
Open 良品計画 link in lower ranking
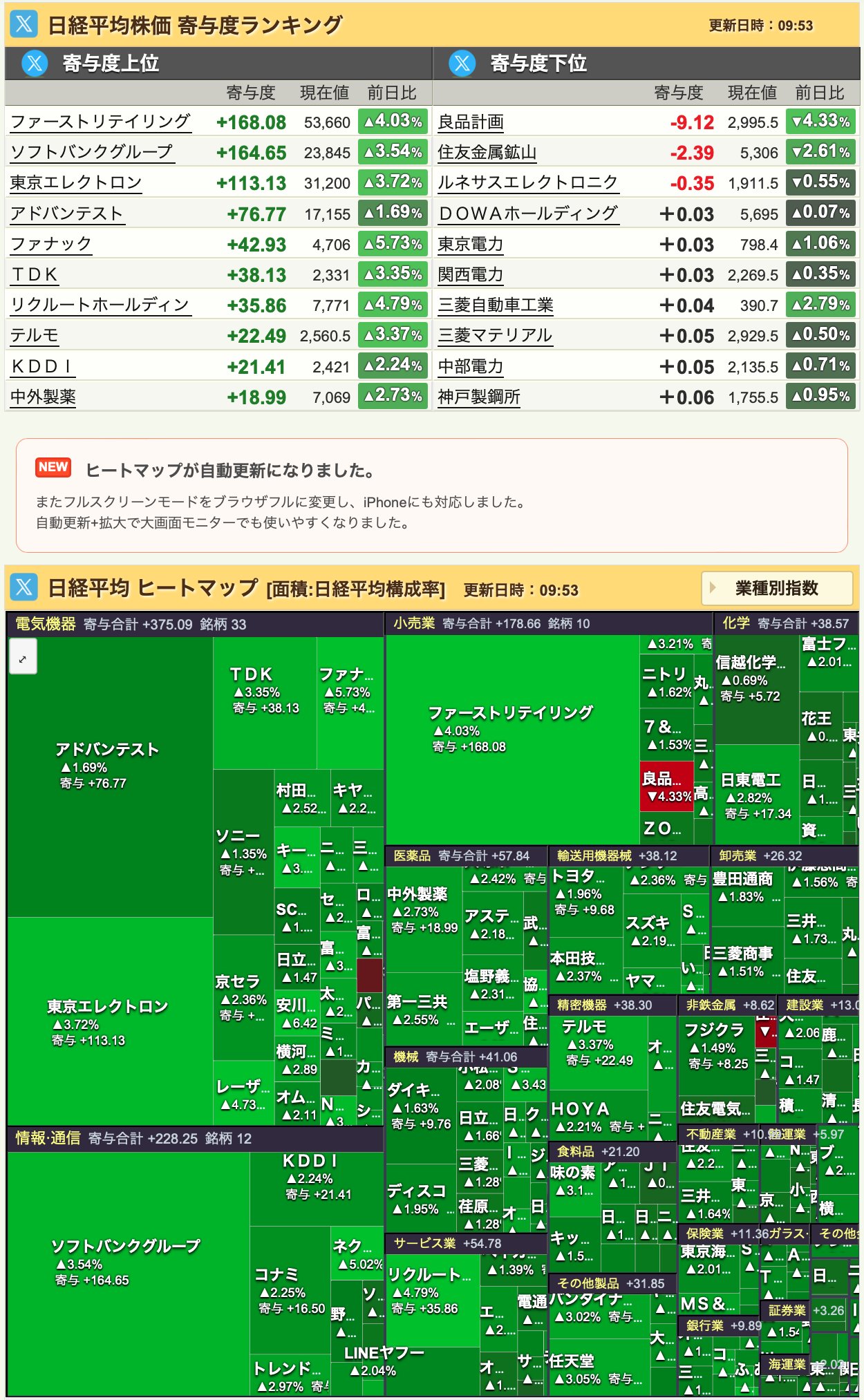[471, 122]
